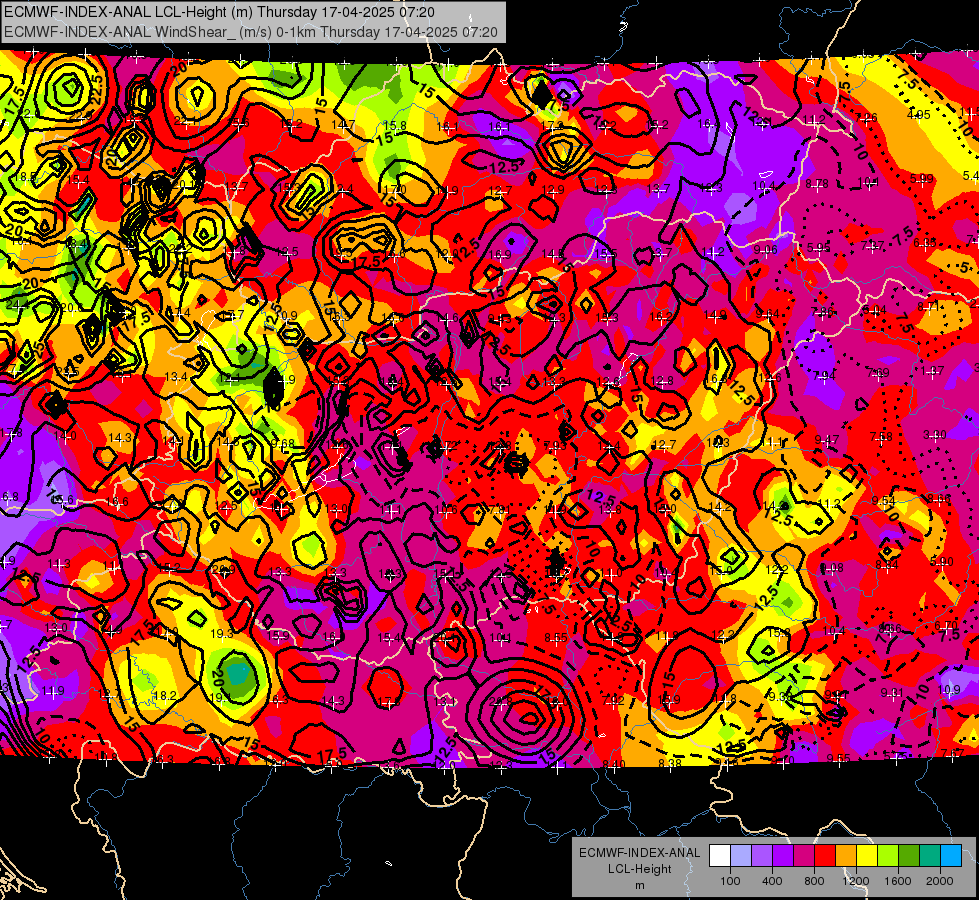Image resolution: width=979 pixels, height=900 pixels.
Task: Click the dark green legend swatch
Action: point(908,856)
